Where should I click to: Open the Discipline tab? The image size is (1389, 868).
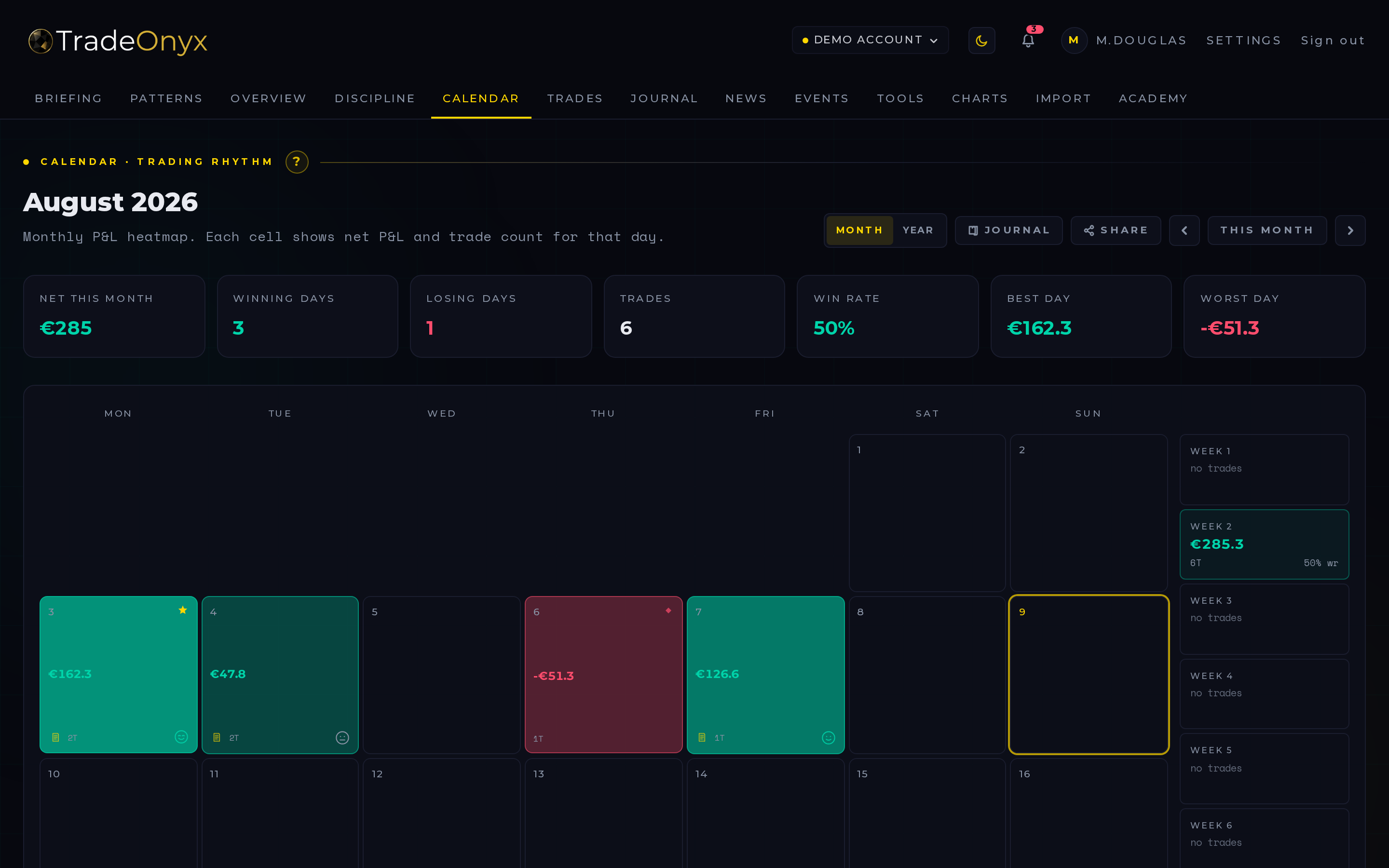tap(375, 99)
